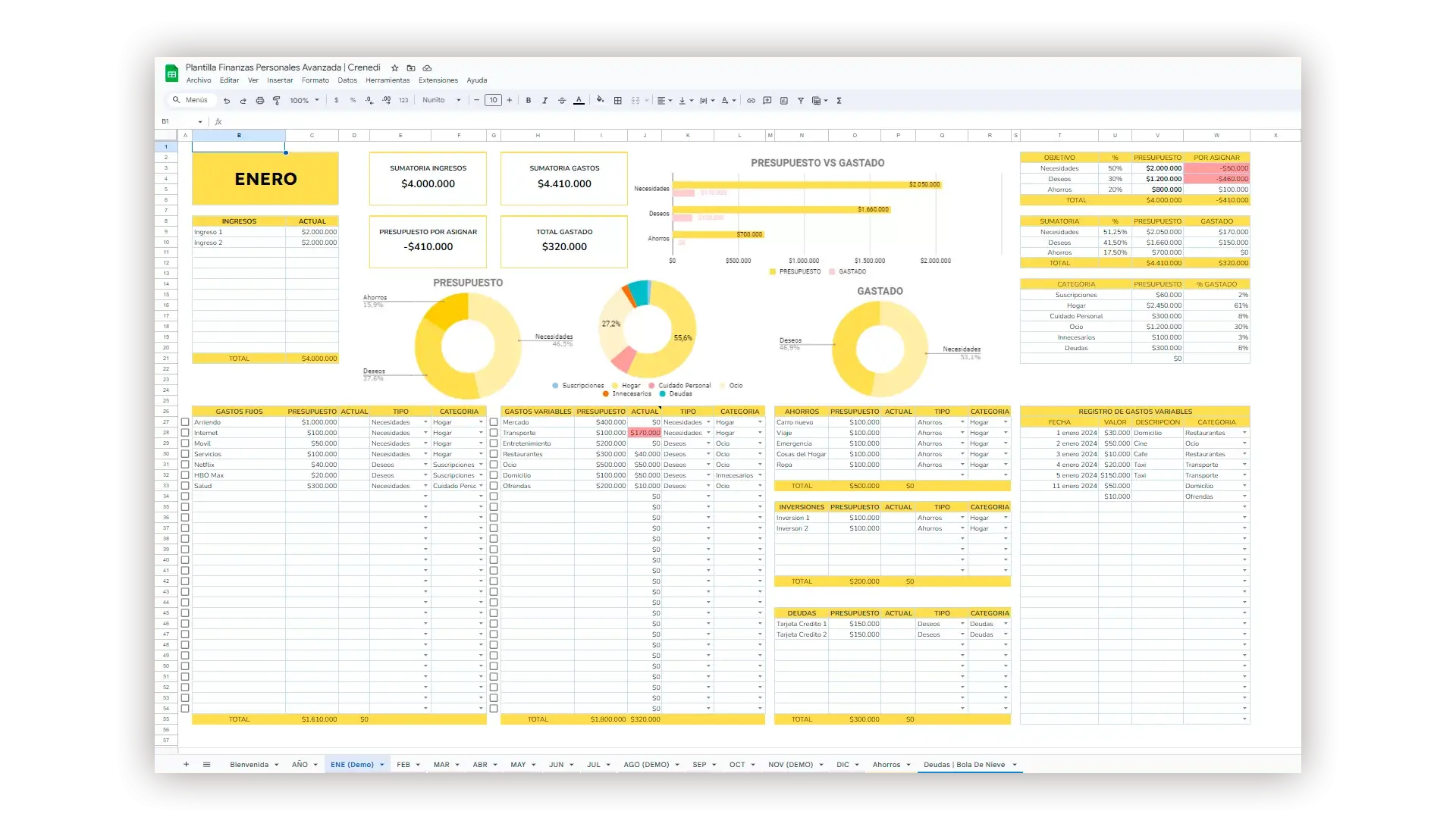Open the Menús search box

pos(191,100)
